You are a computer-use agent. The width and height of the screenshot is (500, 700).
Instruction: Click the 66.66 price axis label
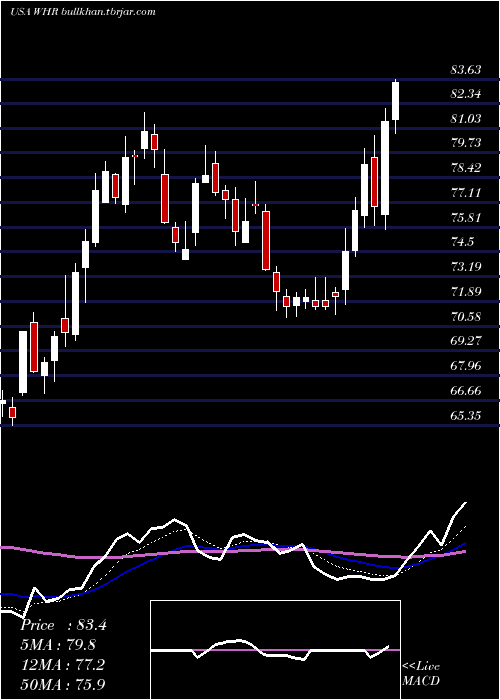tap(466, 391)
